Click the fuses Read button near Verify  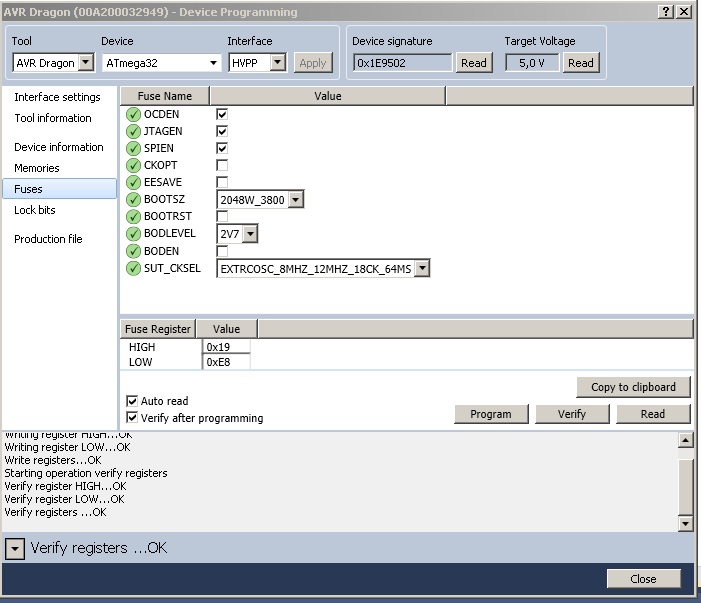pos(653,414)
